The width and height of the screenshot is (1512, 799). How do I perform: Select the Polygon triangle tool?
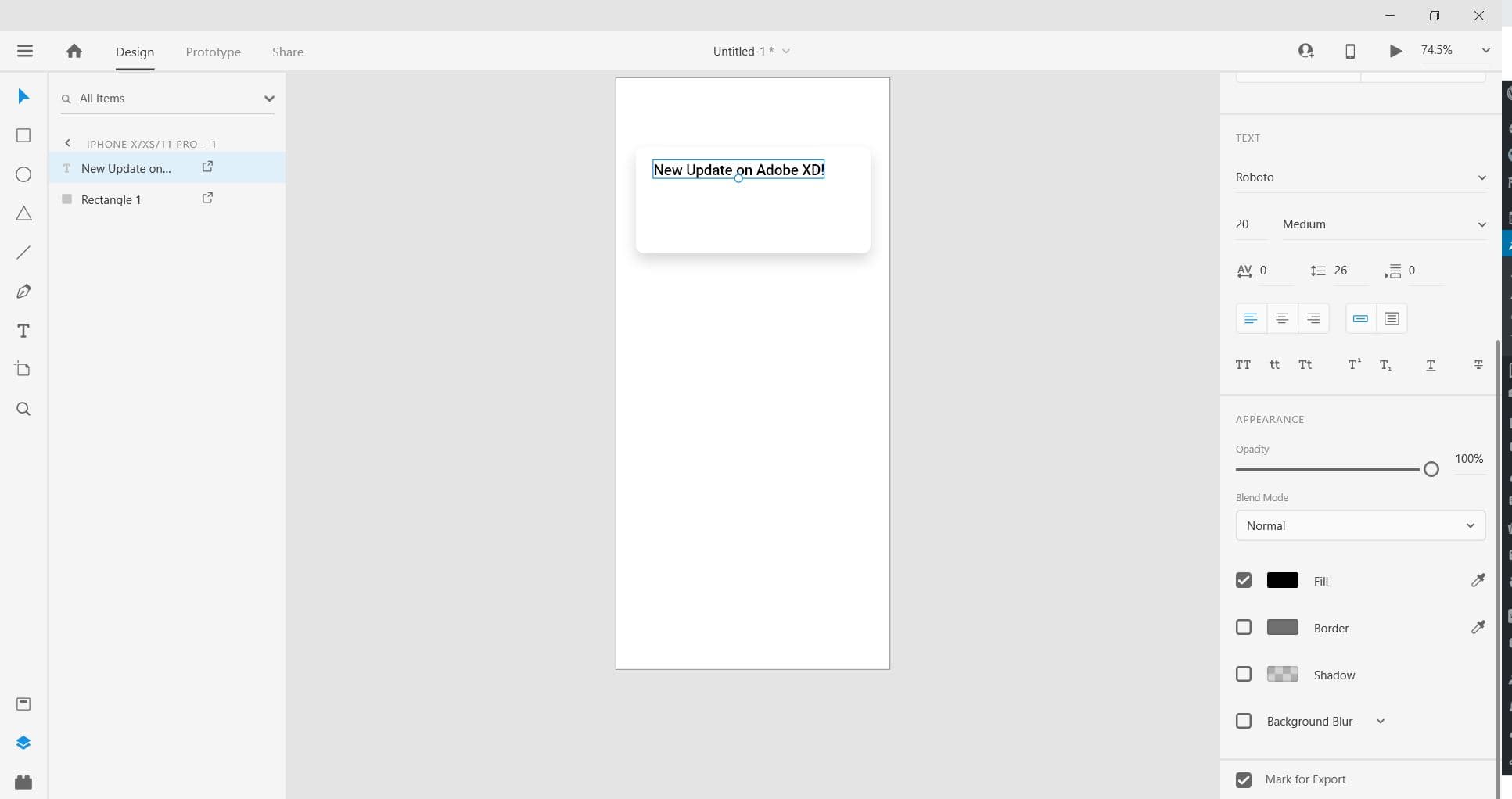tap(23, 213)
